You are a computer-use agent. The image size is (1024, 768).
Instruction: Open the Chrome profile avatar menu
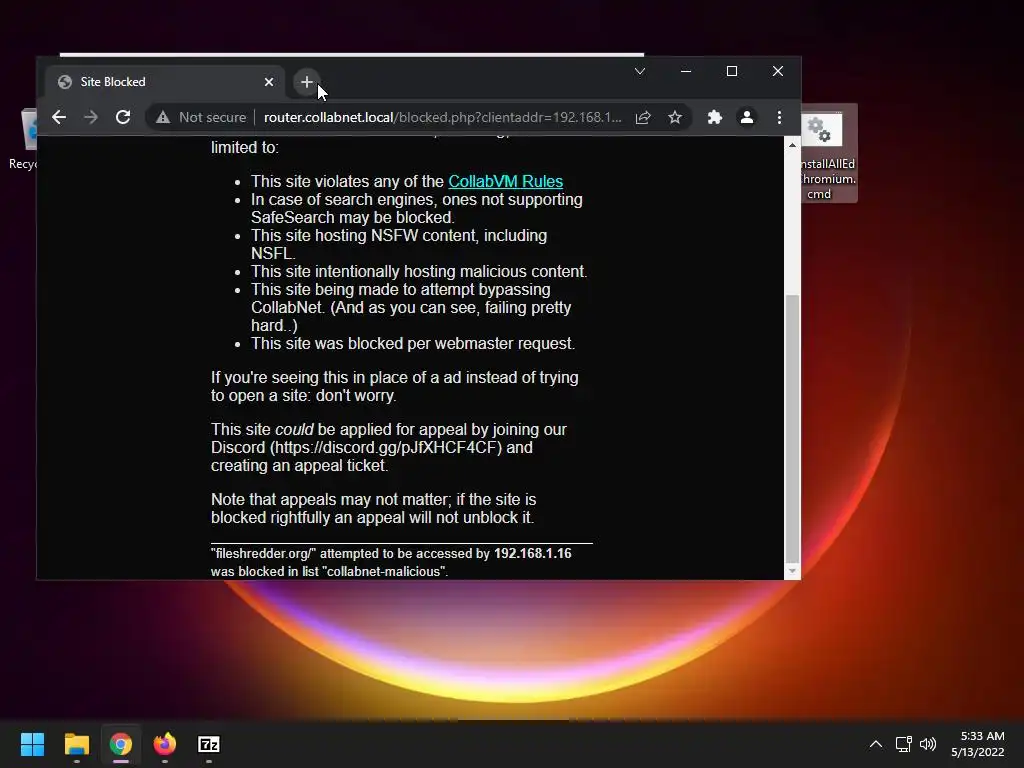point(746,118)
